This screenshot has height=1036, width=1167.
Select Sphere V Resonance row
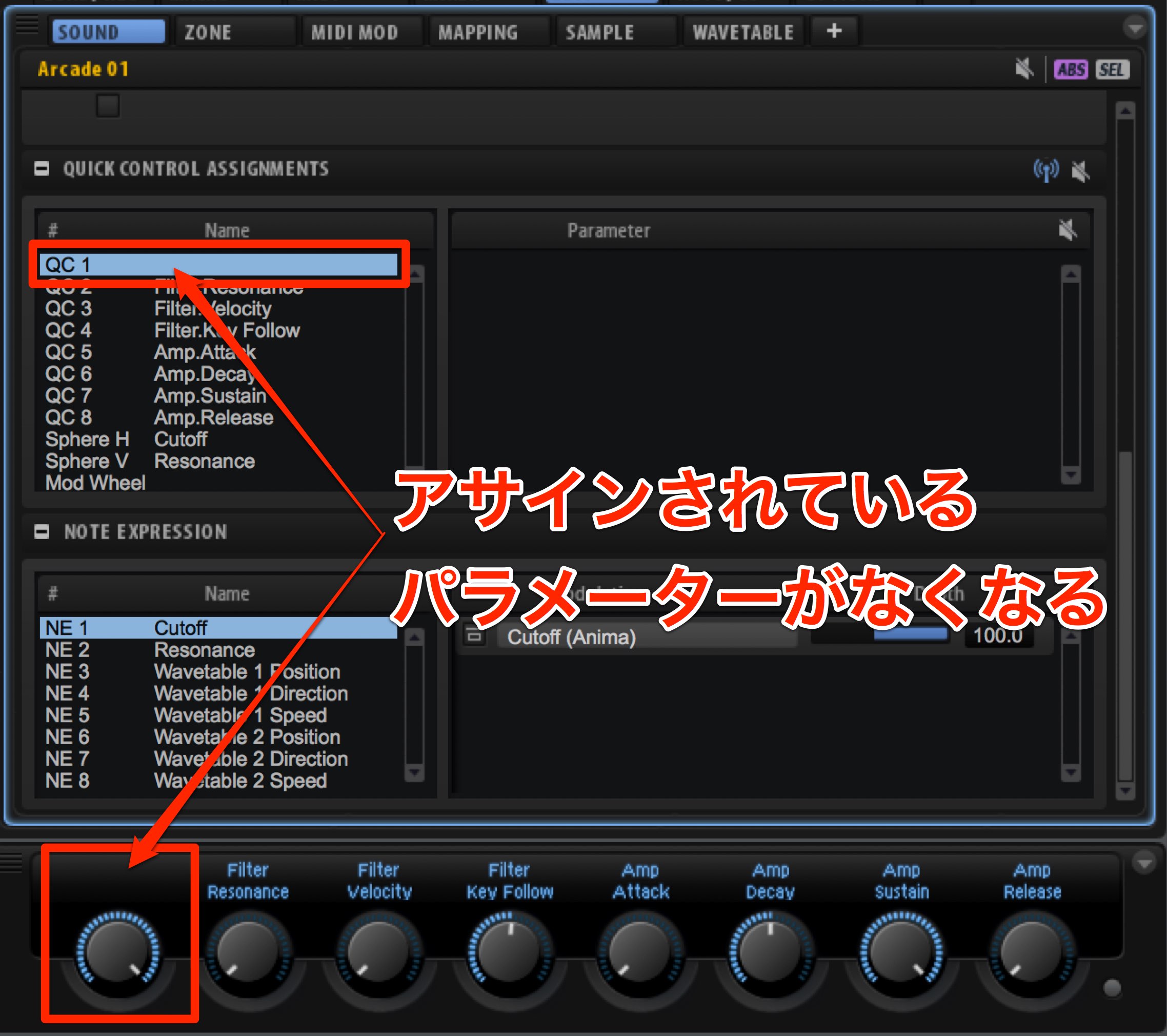[x=218, y=461]
